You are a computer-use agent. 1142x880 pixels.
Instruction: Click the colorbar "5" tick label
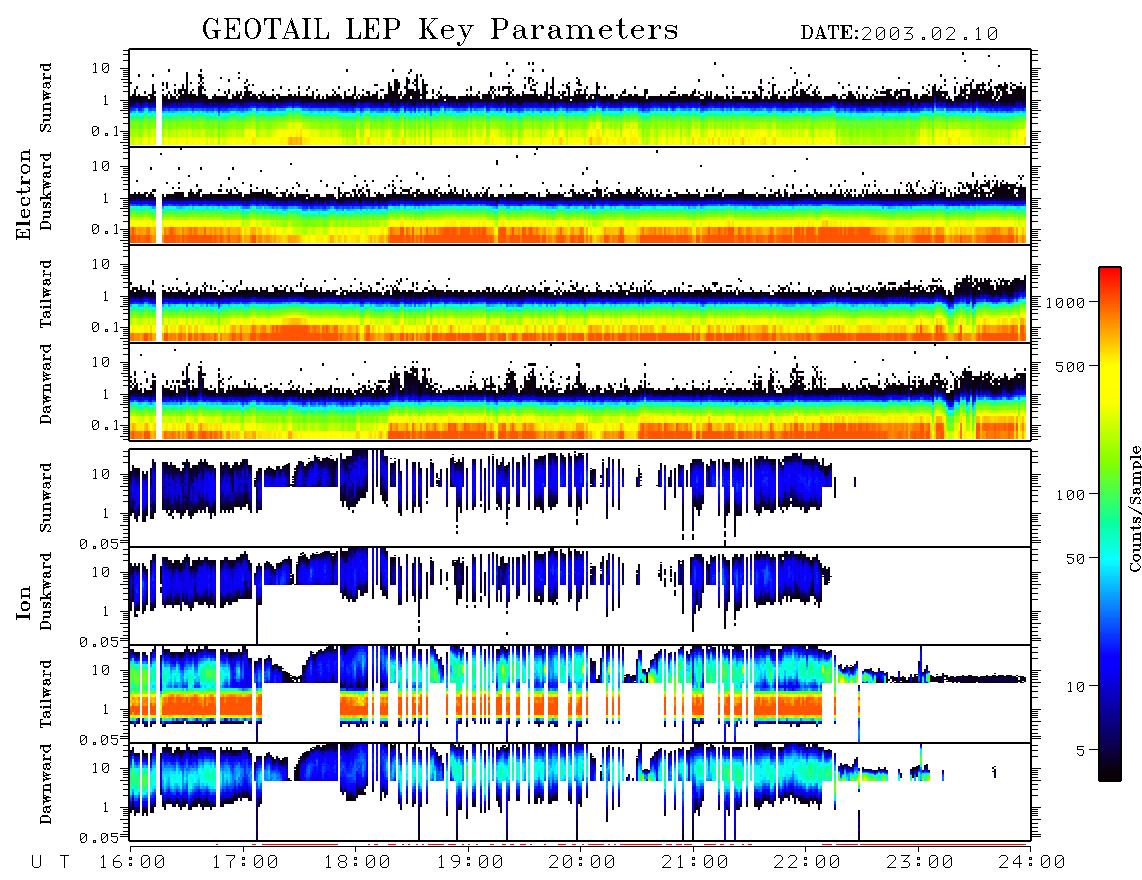pyautogui.click(x=1081, y=751)
